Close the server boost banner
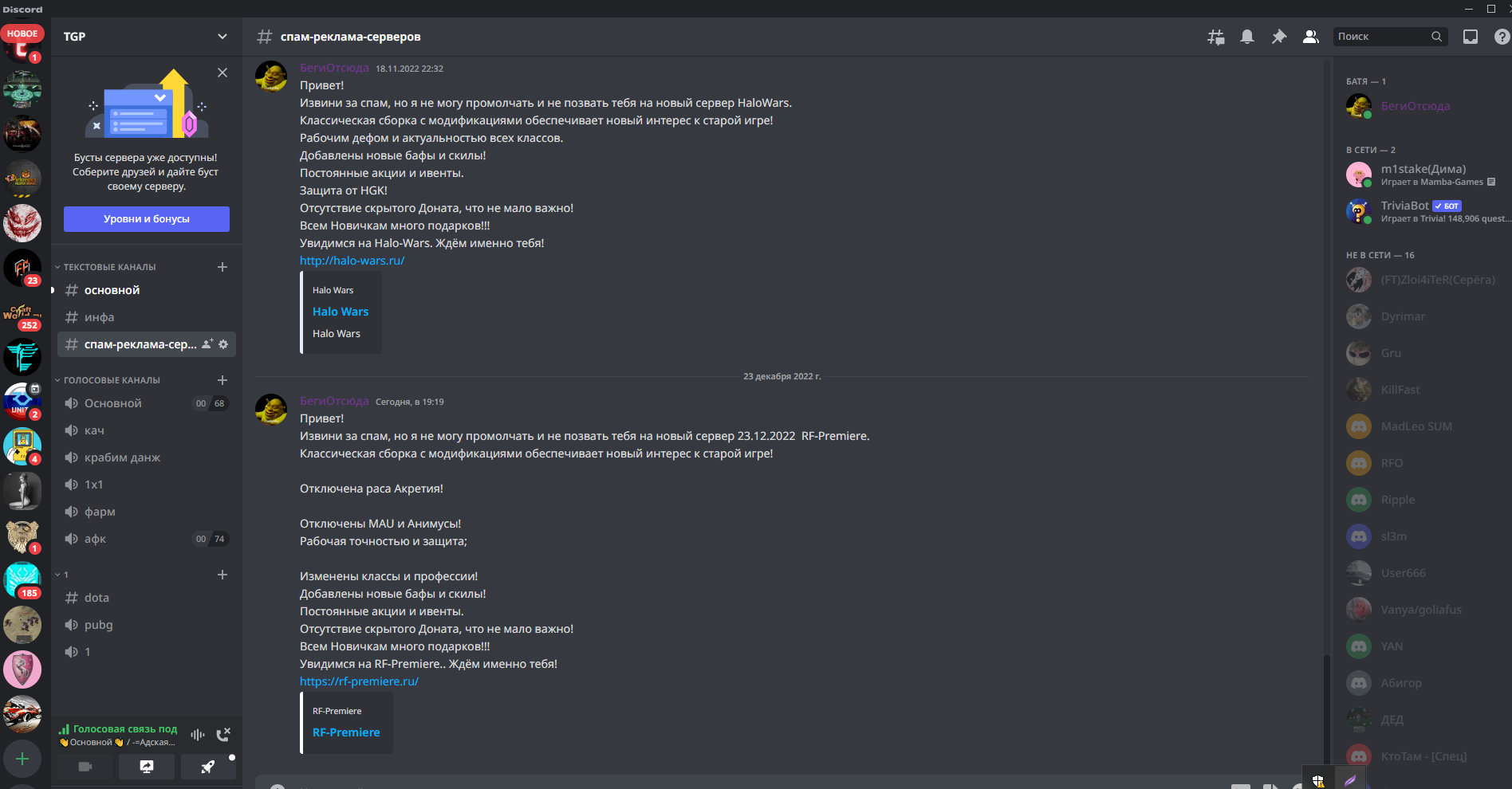The height and width of the screenshot is (789, 1512). point(222,73)
